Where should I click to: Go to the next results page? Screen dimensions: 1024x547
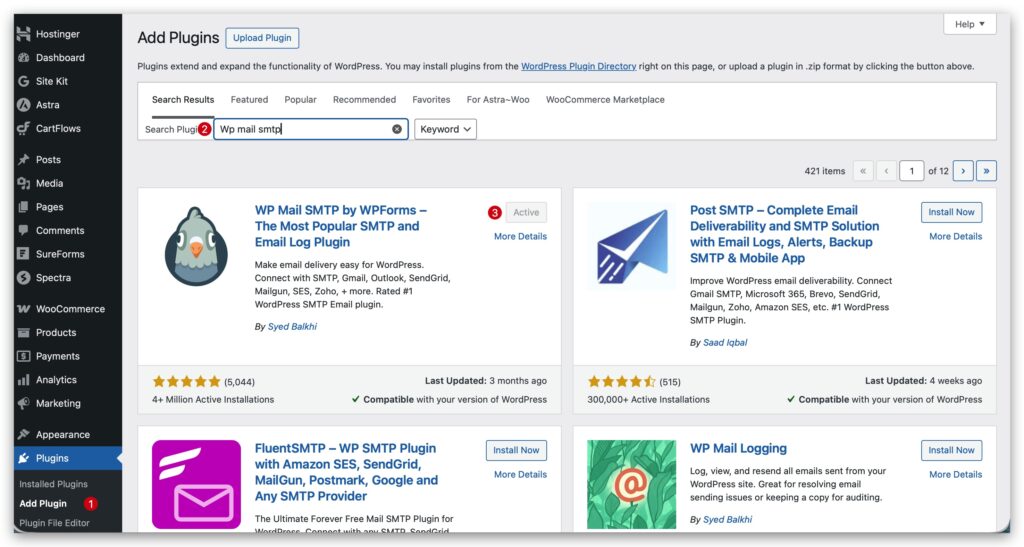[x=962, y=171]
